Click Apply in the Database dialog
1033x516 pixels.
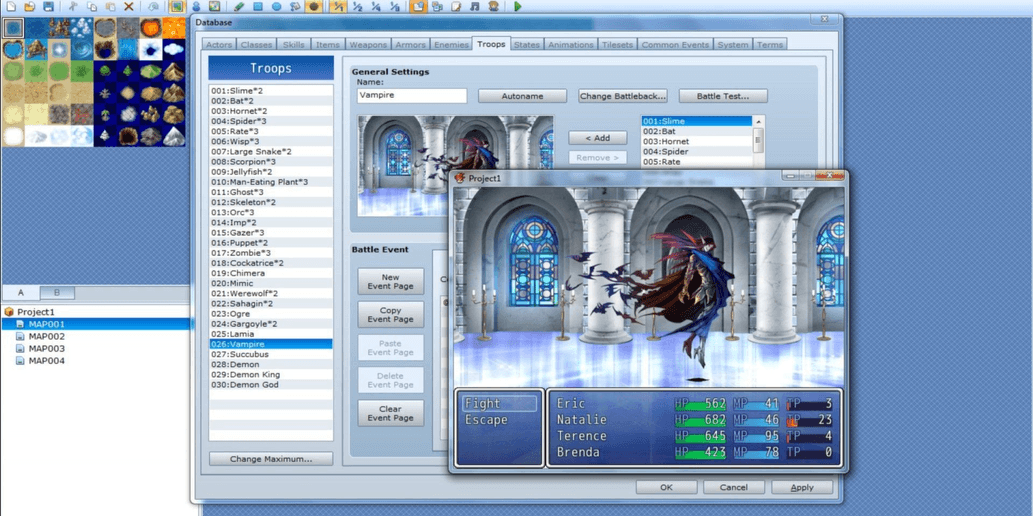[x=802, y=488]
